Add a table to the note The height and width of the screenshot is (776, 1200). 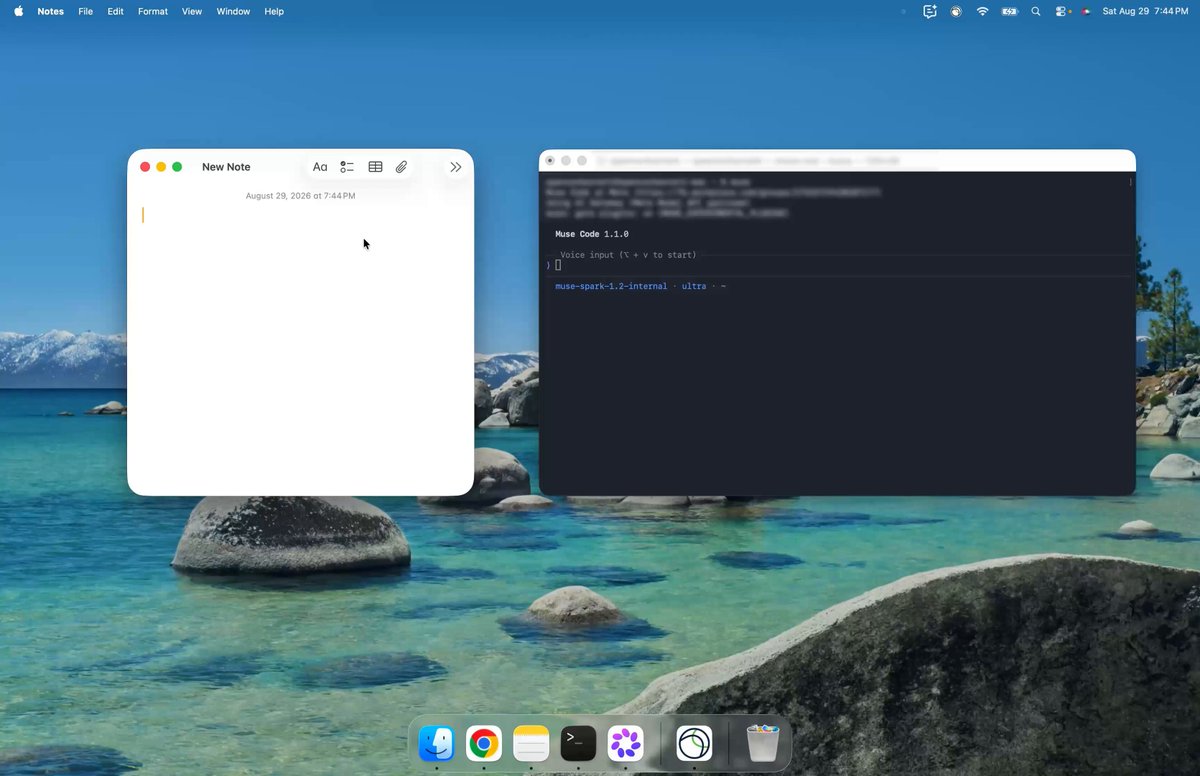point(375,167)
